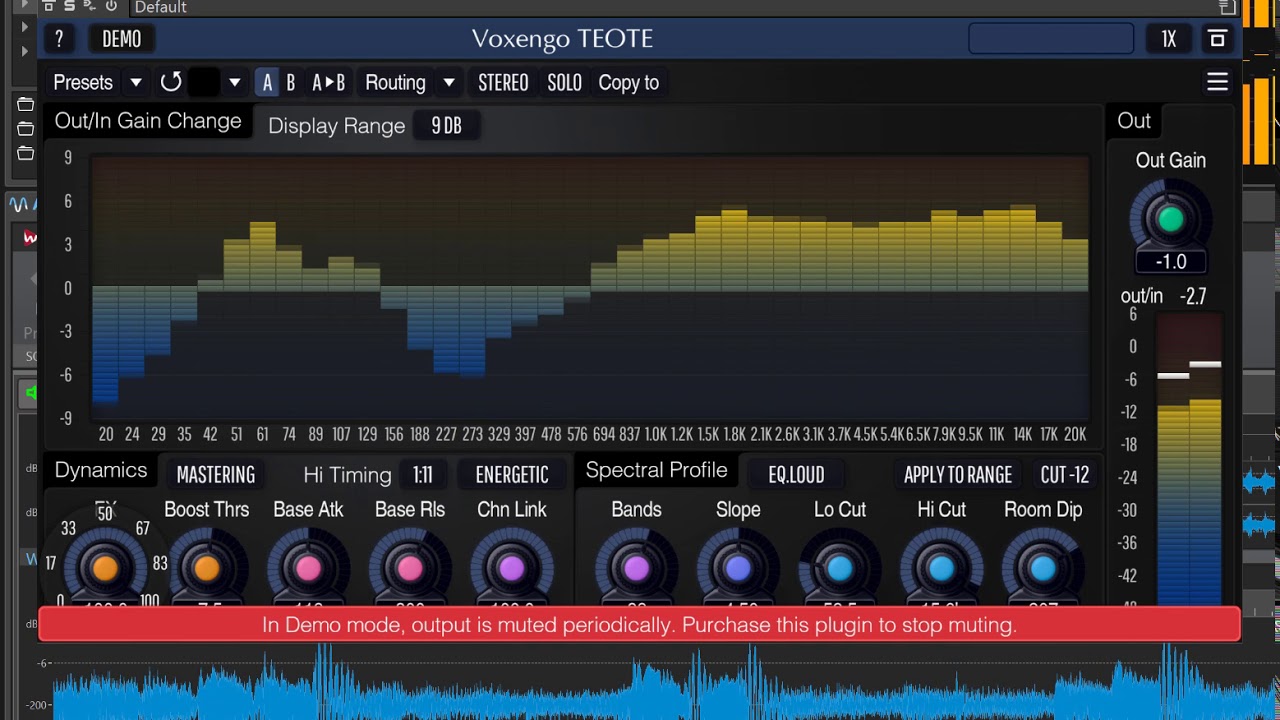
Task: Expand the Presets dropdown arrow
Action: (136, 83)
